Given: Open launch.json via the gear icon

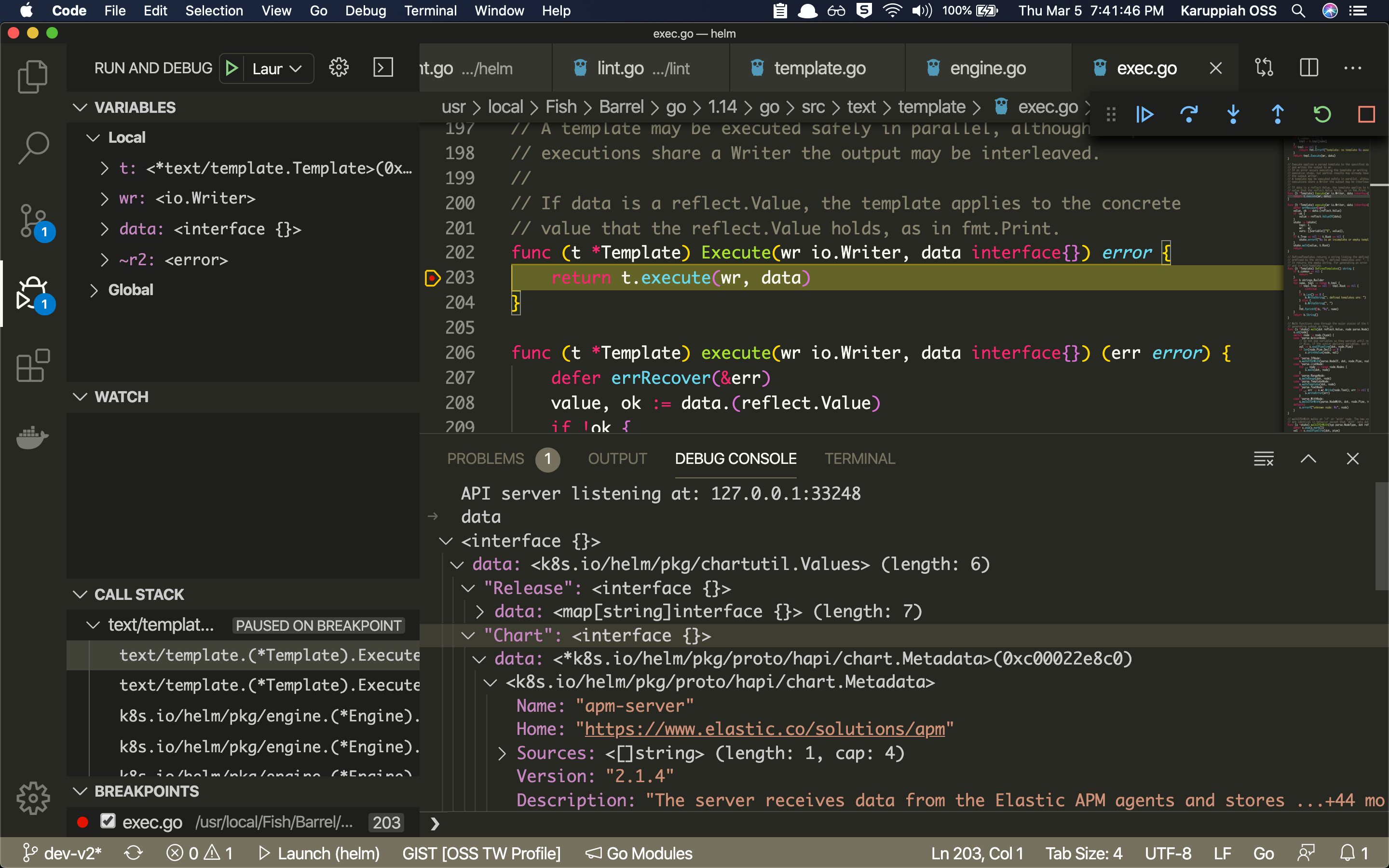Looking at the screenshot, I should [x=339, y=68].
